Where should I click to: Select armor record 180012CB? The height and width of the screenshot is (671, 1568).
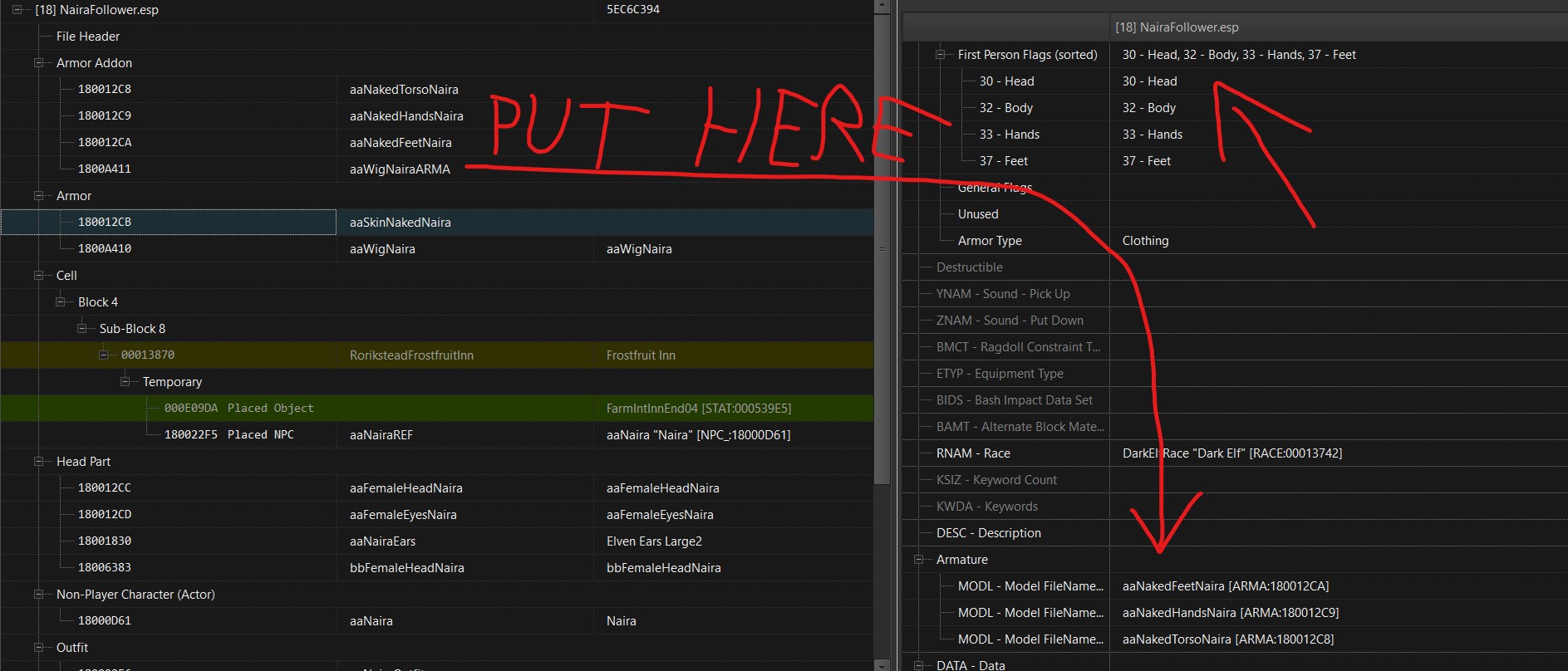pos(105,223)
